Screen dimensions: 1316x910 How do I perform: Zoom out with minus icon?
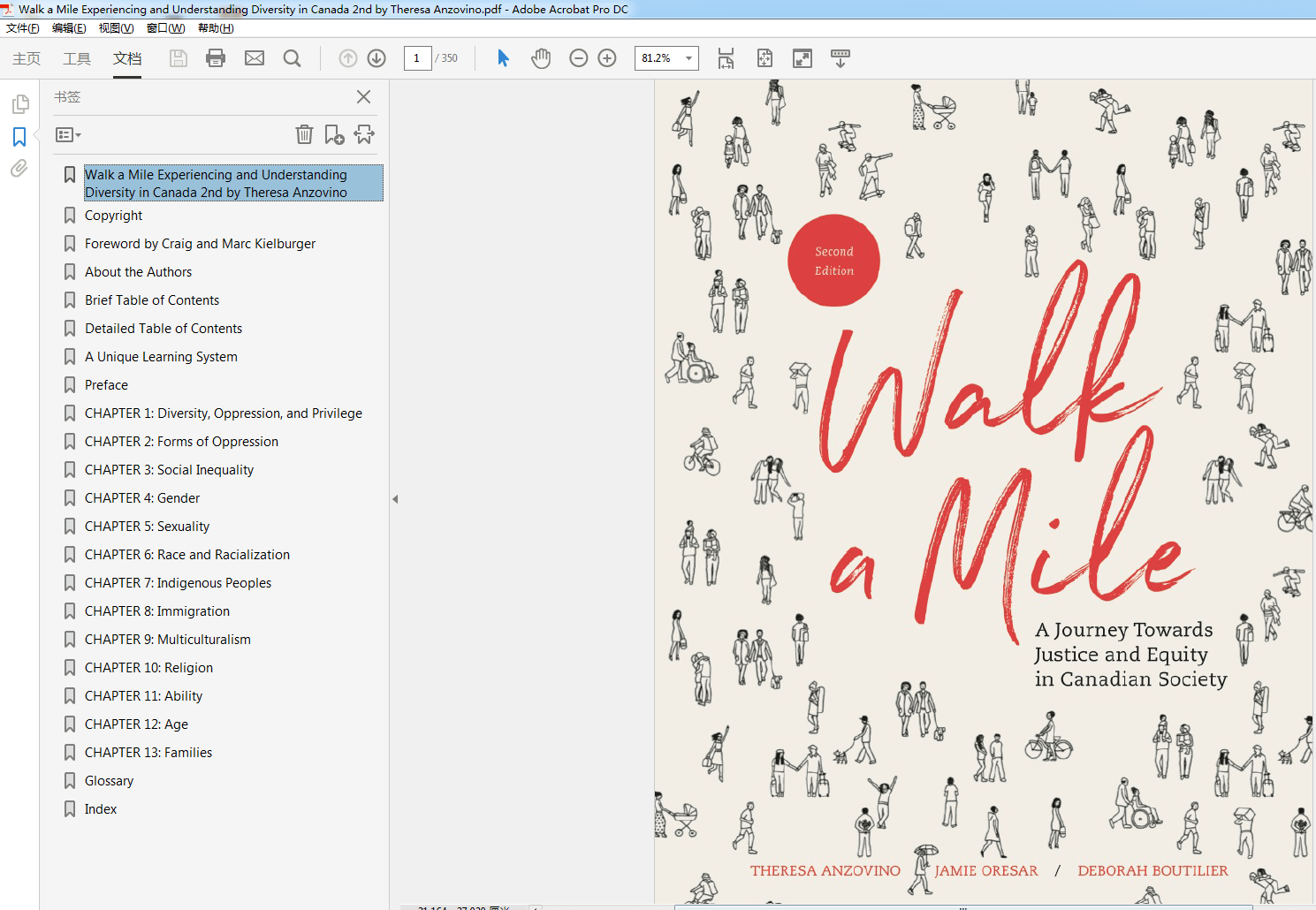coord(579,58)
